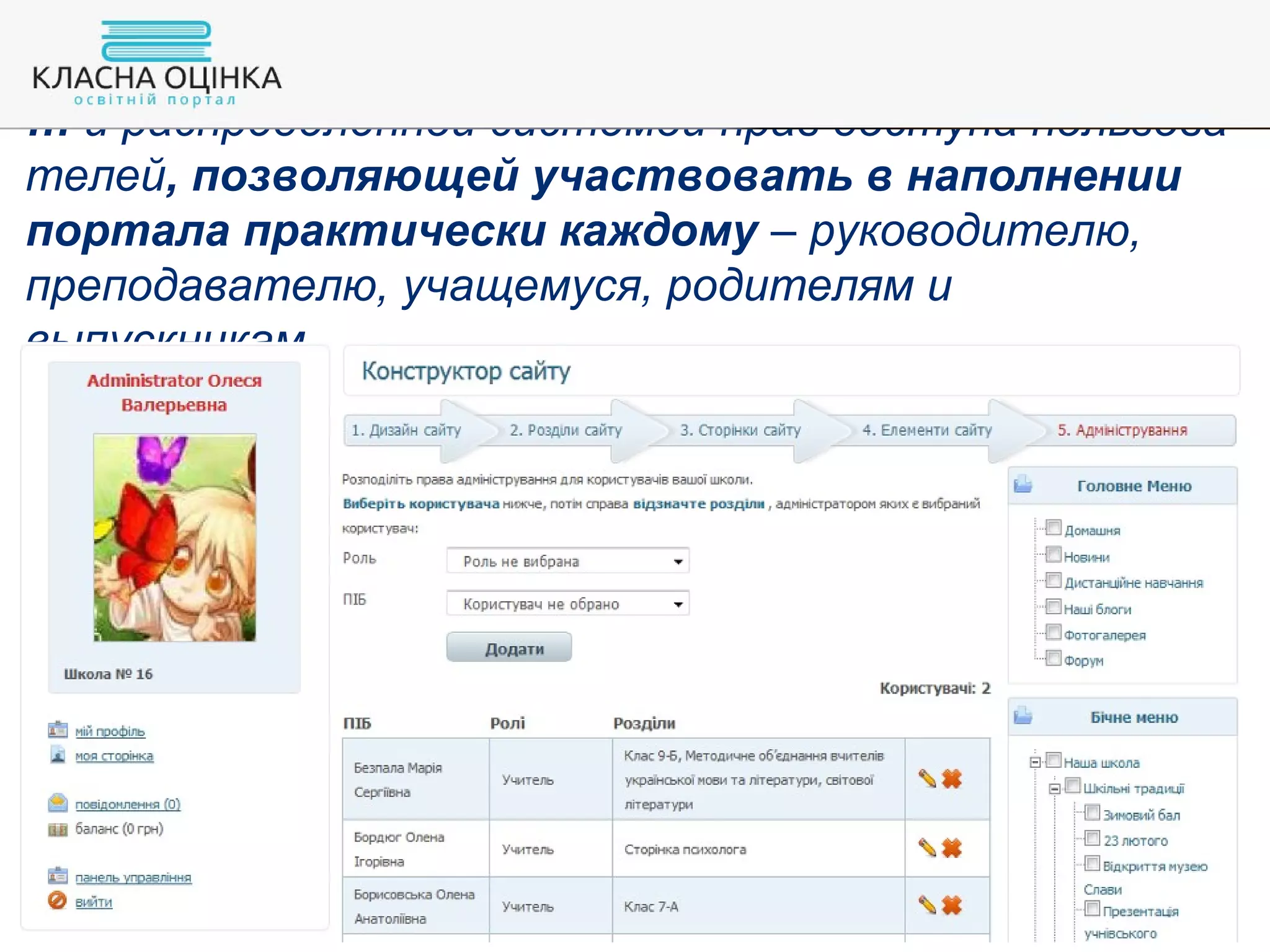Click the name 'Безпала Марія Сергіївна'

398,780
